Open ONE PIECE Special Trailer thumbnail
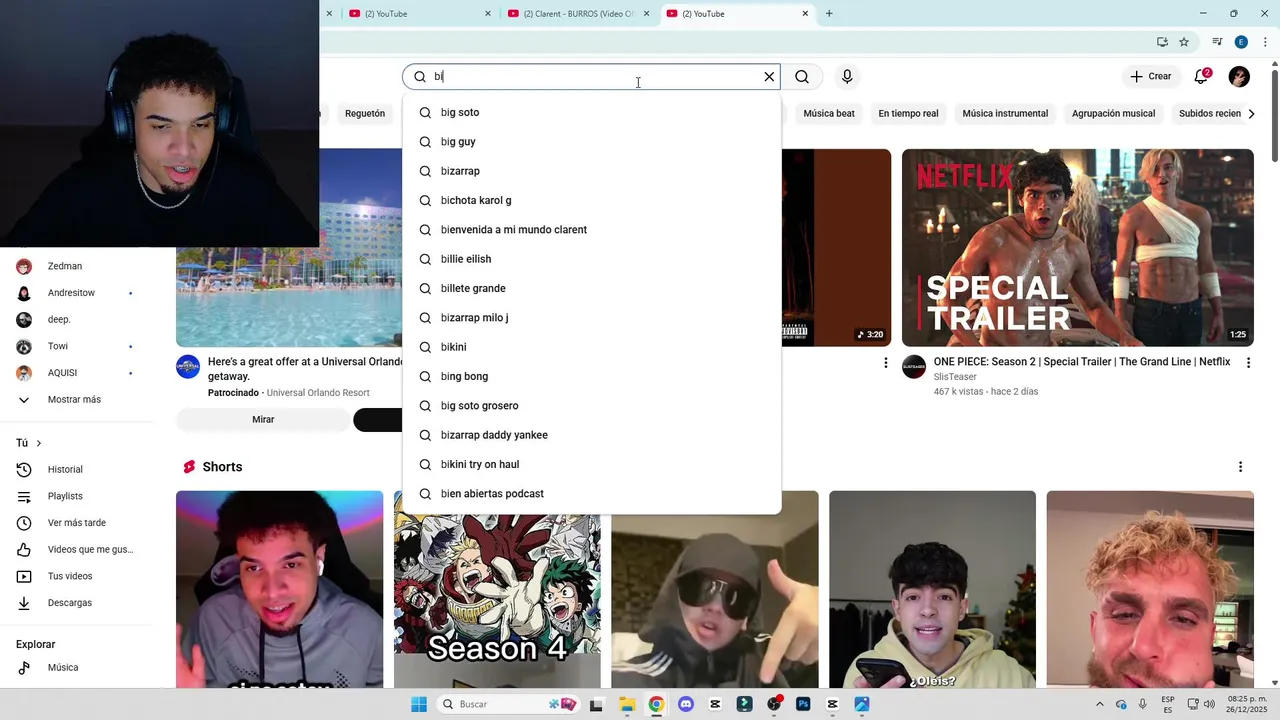Image resolution: width=1280 pixels, height=720 pixels. coord(1077,248)
